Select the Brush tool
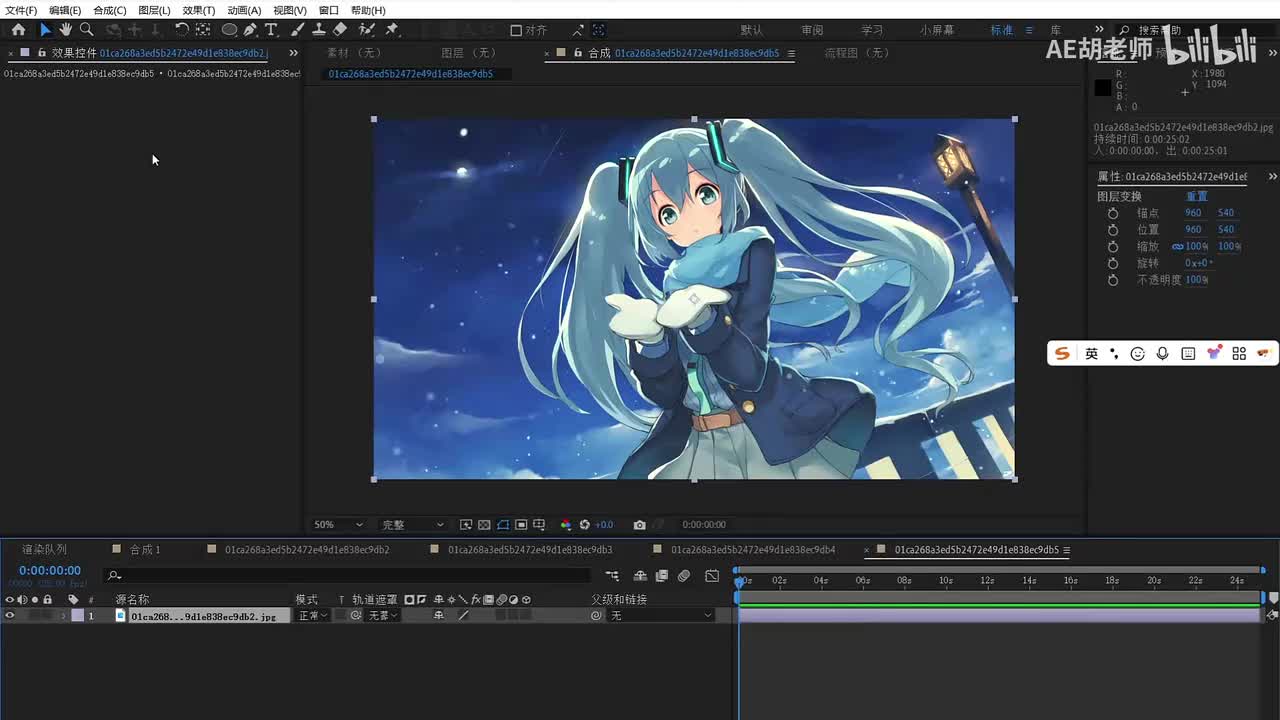The width and height of the screenshot is (1280, 720). point(298,30)
